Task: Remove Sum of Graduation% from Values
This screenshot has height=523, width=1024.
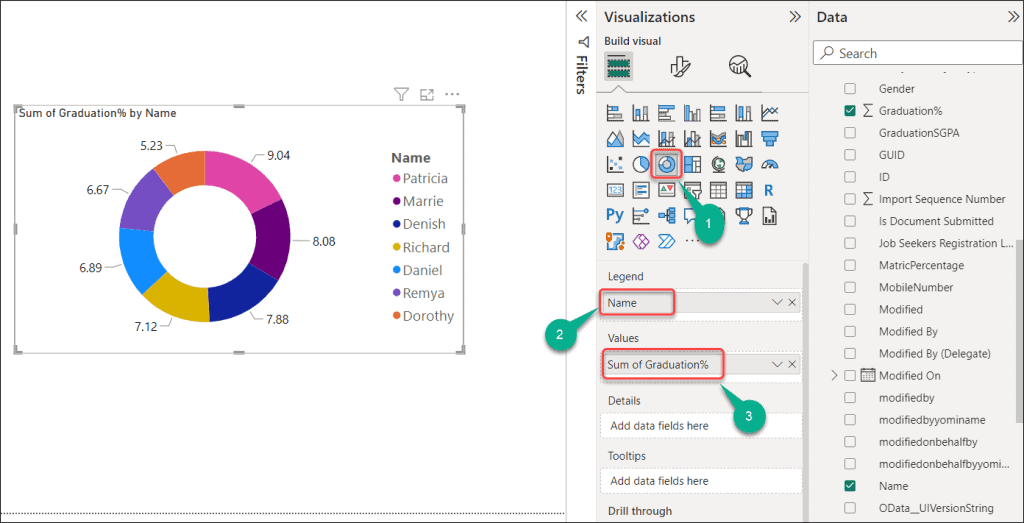Action: tap(792, 364)
